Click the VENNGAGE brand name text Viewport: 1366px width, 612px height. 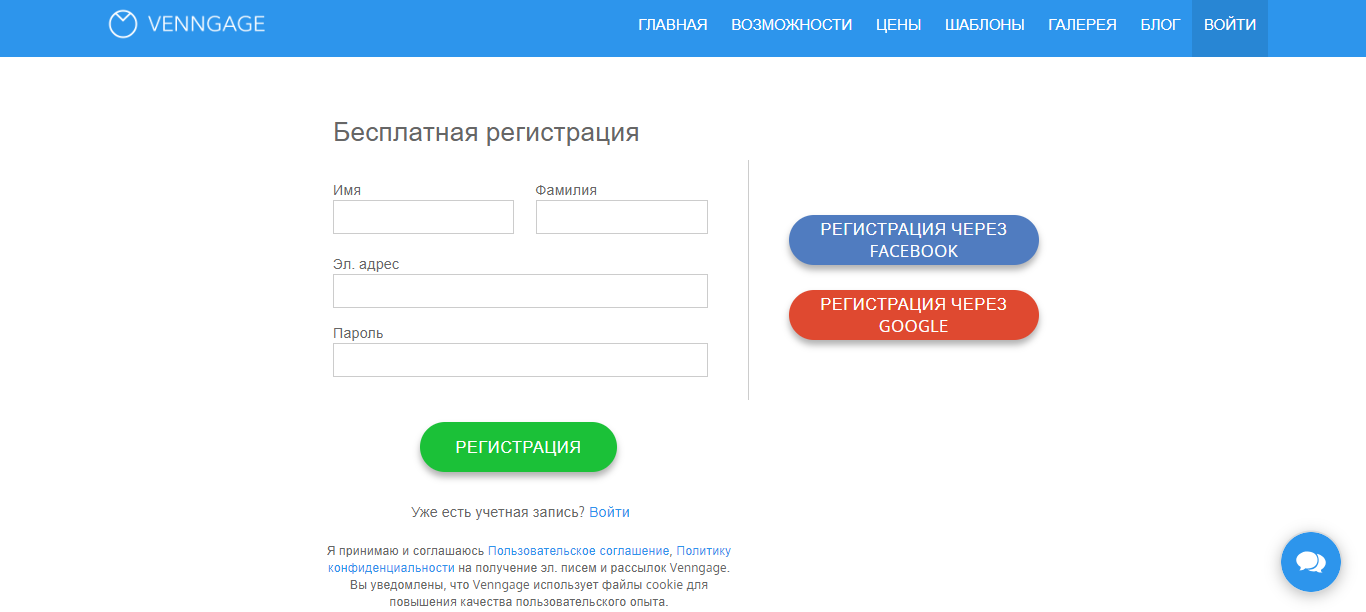tap(206, 25)
